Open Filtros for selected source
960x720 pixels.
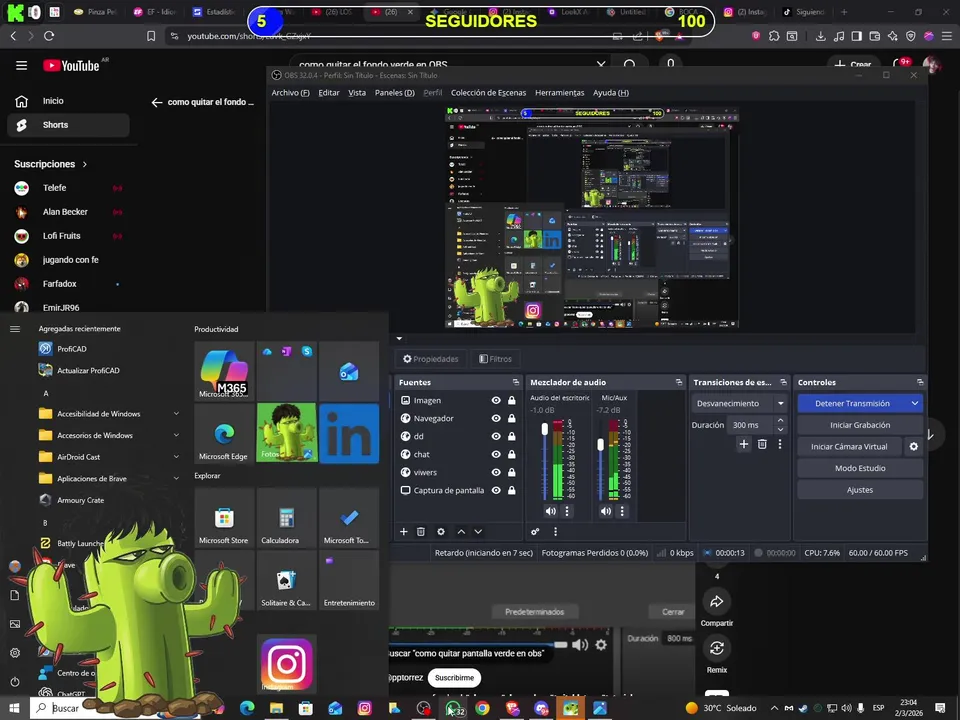(495, 359)
